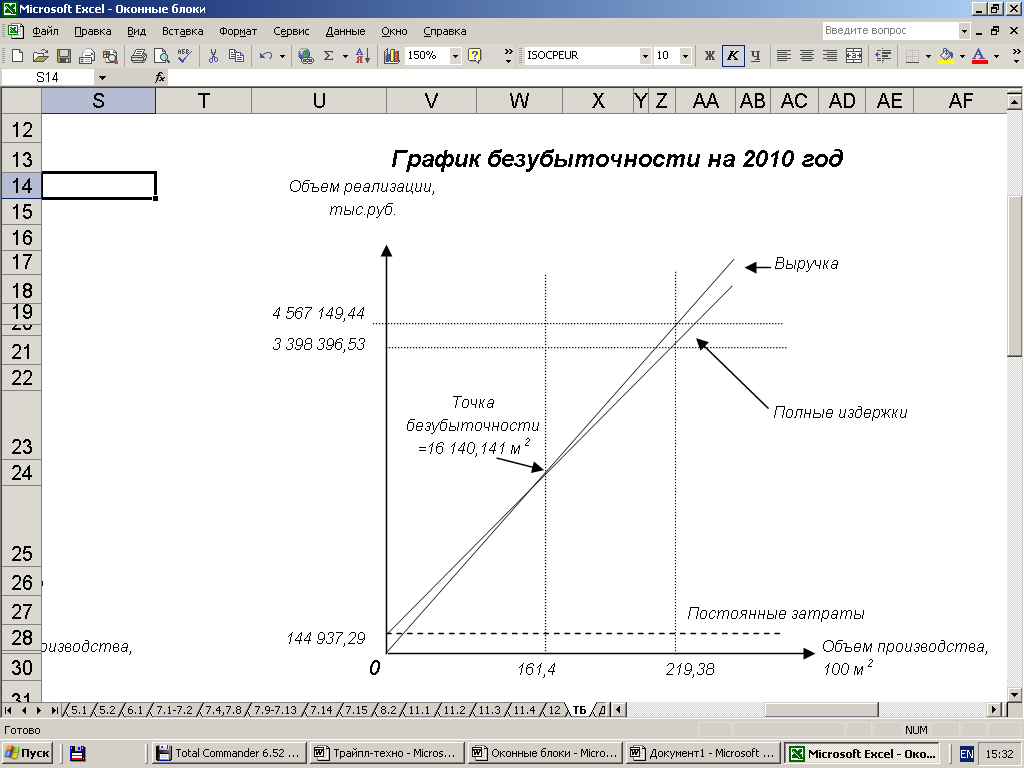The image size is (1024, 768).
Task: Expand the fill color dropdown arrow
Action: click(962, 56)
